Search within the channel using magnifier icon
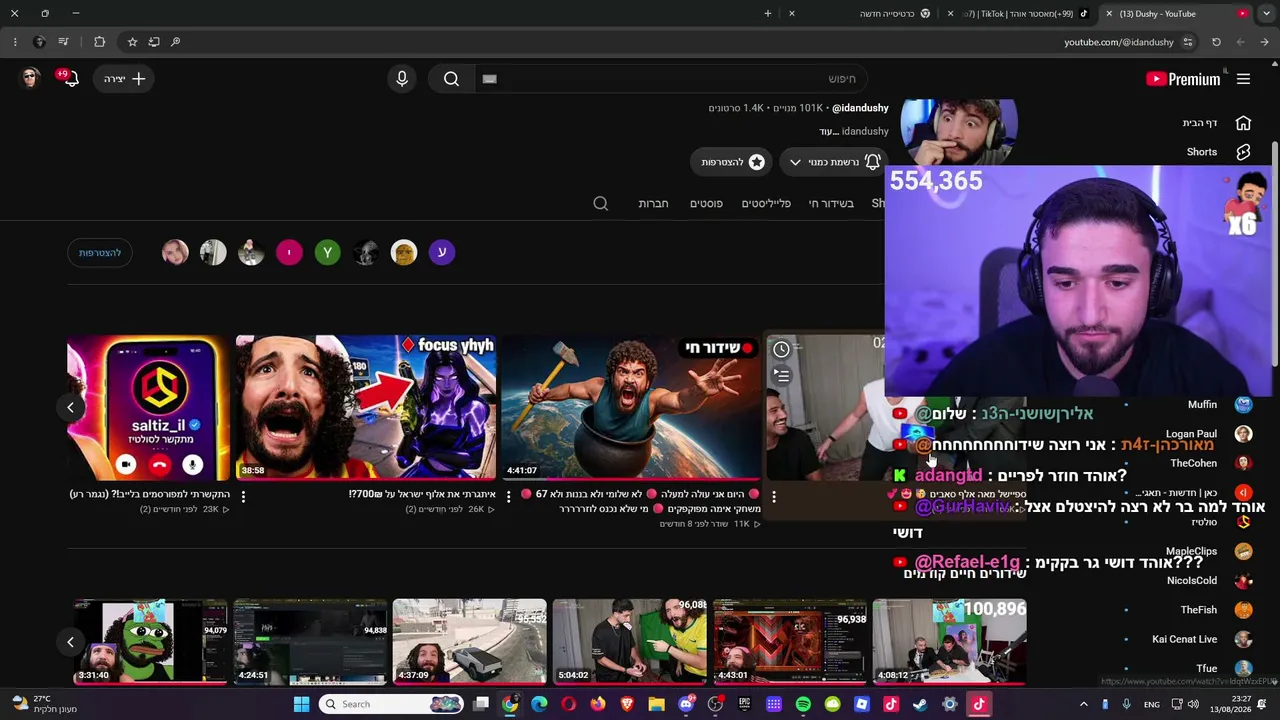Image resolution: width=1280 pixels, height=720 pixels. [600, 203]
